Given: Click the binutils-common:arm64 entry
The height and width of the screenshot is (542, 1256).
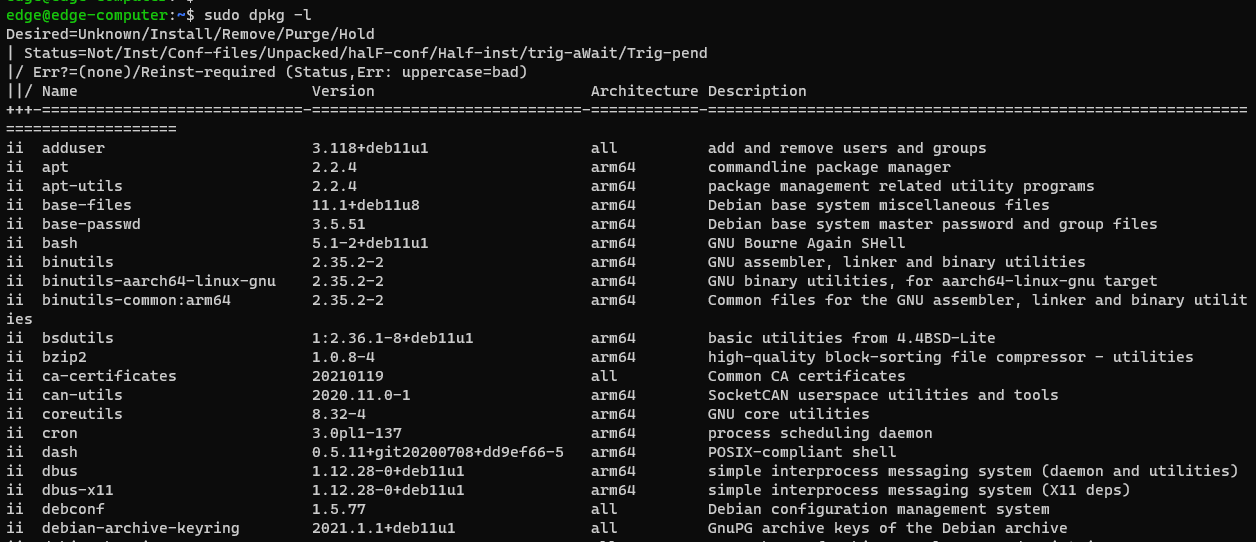Looking at the screenshot, I should pos(136,300).
